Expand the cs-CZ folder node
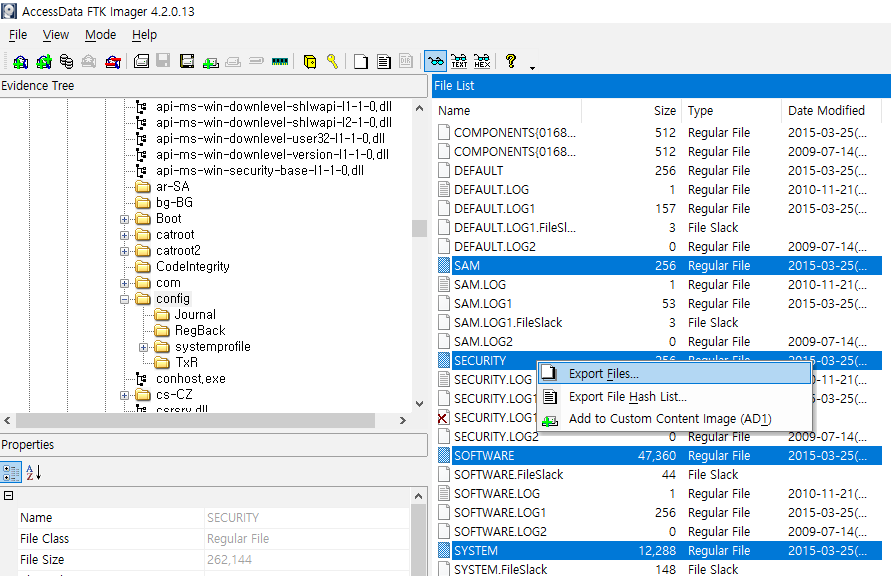This screenshot has height=576, width=891. pos(124,395)
